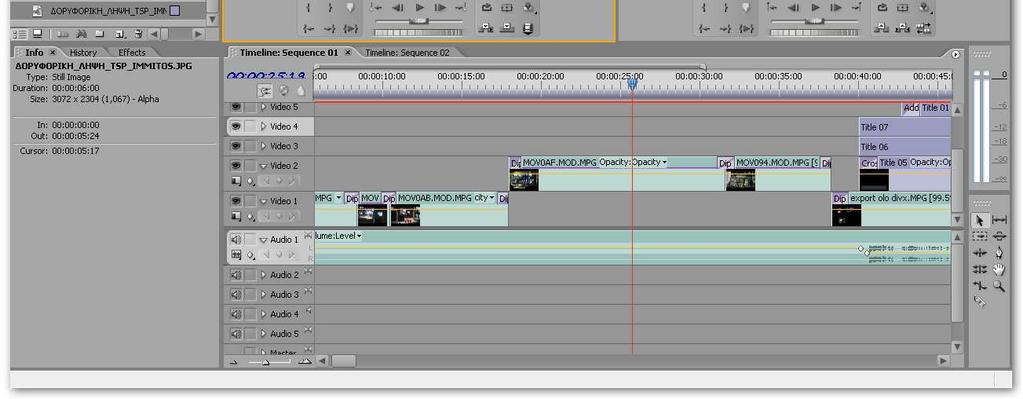This screenshot has height=399, width=1023.
Task: Click MOV0AB.MOD.MPG clip thumbnail on Video 1
Action: [405, 215]
